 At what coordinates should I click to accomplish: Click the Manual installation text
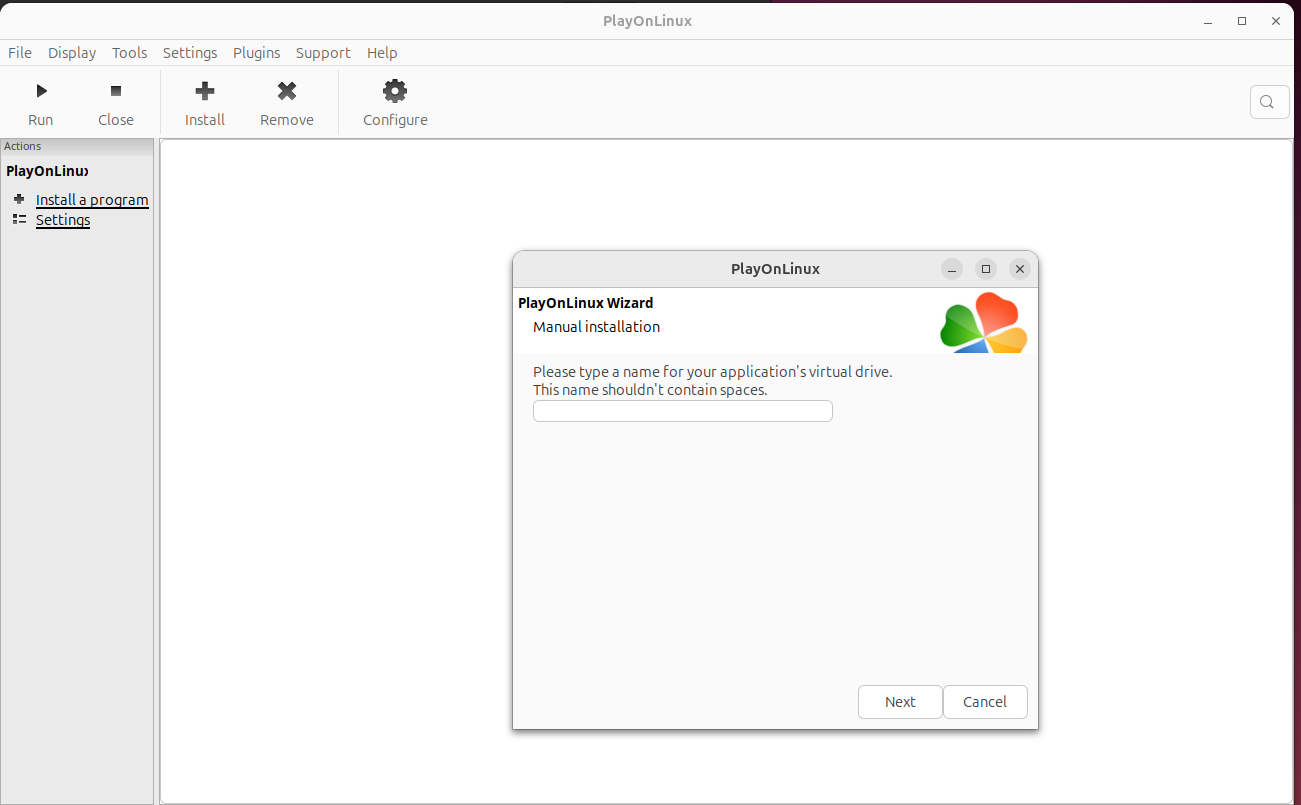[597, 327]
